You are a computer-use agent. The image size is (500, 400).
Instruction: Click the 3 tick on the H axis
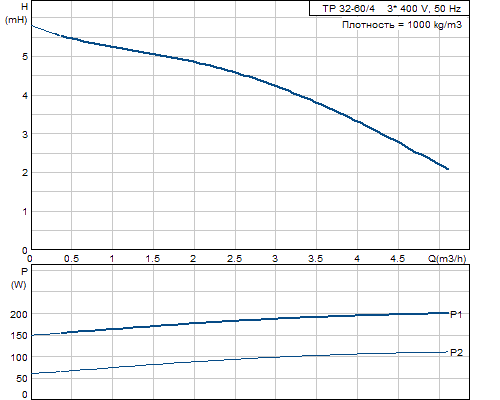click(x=25, y=134)
